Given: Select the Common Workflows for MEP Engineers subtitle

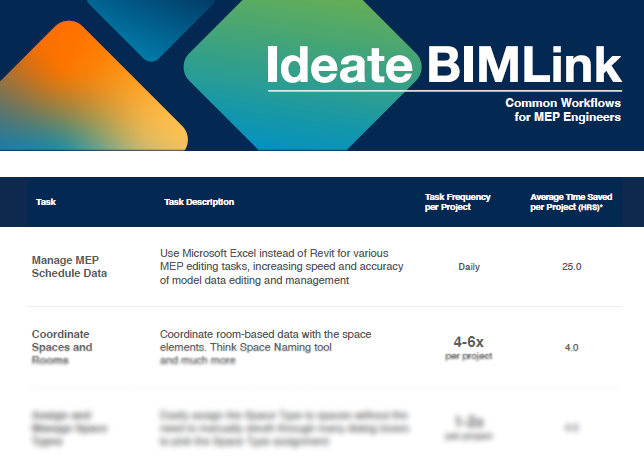Looking at the screenshot, I should pyautogui.click(x=563, y=110).
